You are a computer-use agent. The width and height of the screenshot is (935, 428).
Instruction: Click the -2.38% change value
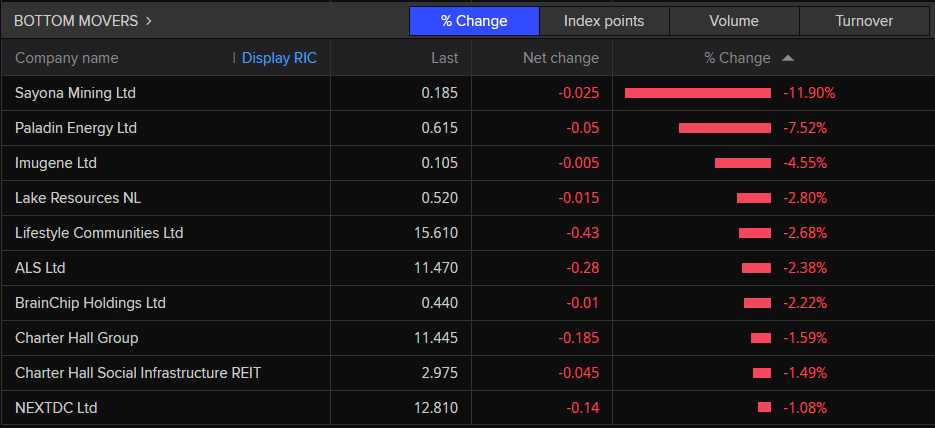[x=805, y=268]
